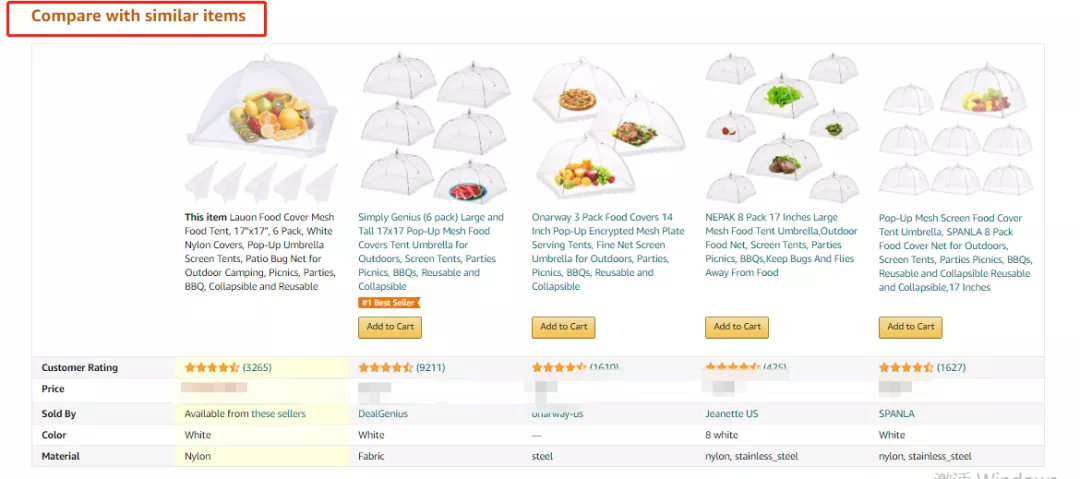Open Pop-Up Mesh Screen SPANLA title link
This screenshot has height=479, width=1080.
(x=953, y=252)
